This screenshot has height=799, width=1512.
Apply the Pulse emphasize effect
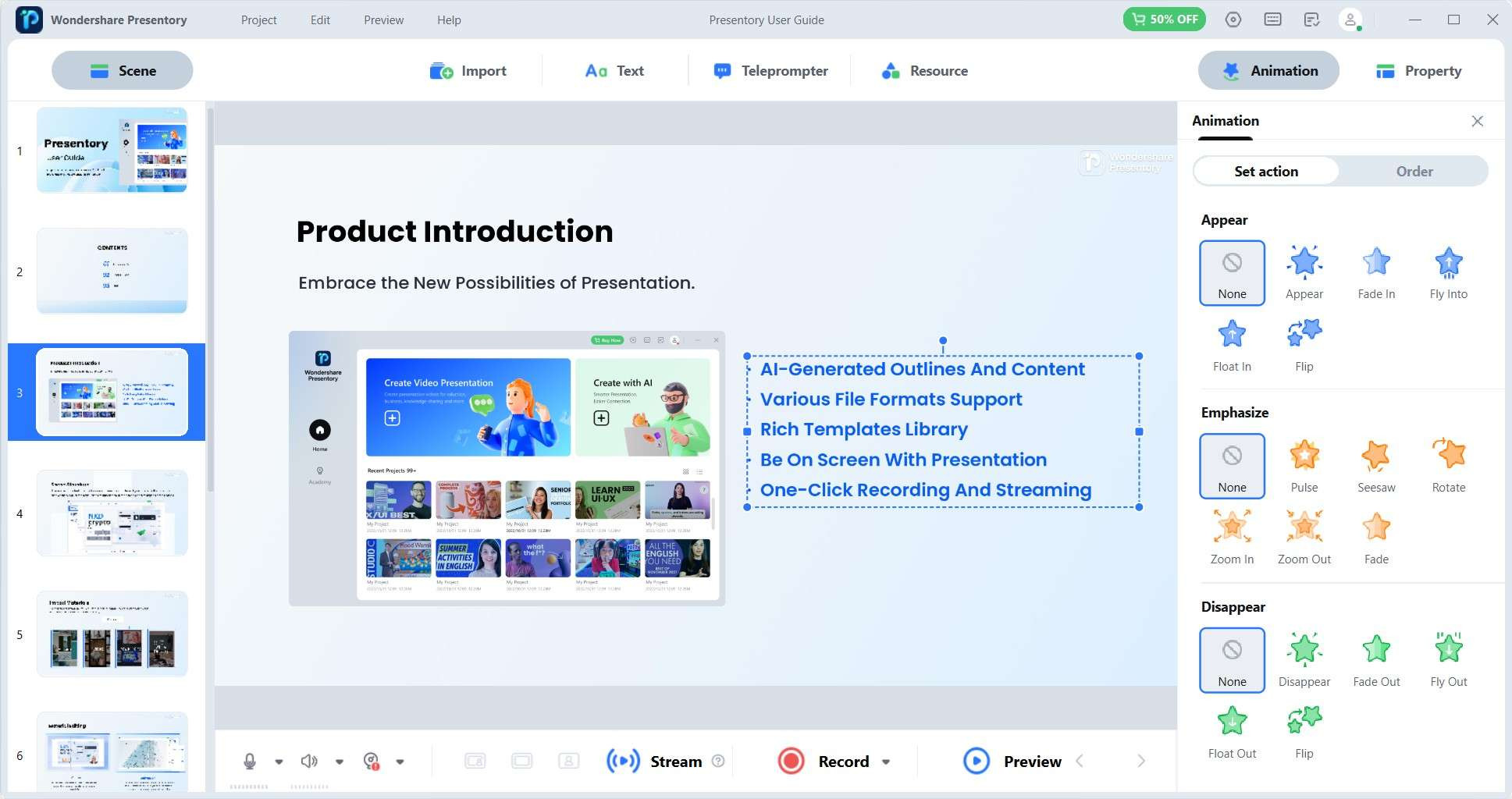[x=1304, y=466]
